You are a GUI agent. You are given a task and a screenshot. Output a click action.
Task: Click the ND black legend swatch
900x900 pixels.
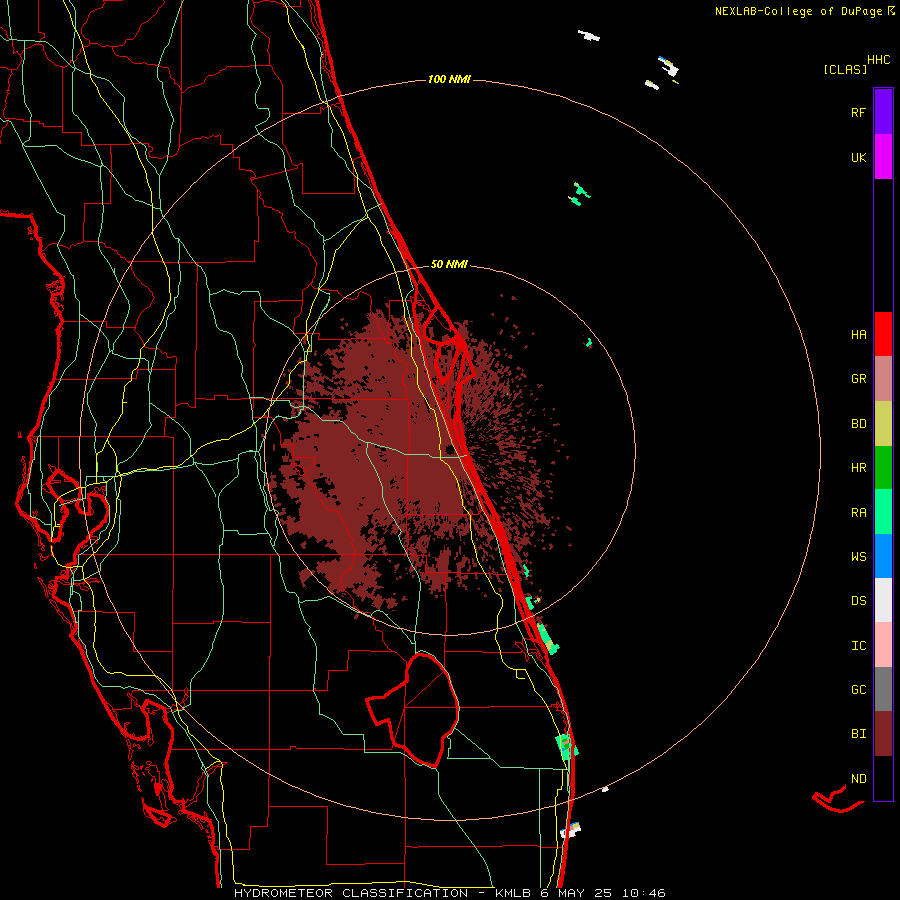883,778
